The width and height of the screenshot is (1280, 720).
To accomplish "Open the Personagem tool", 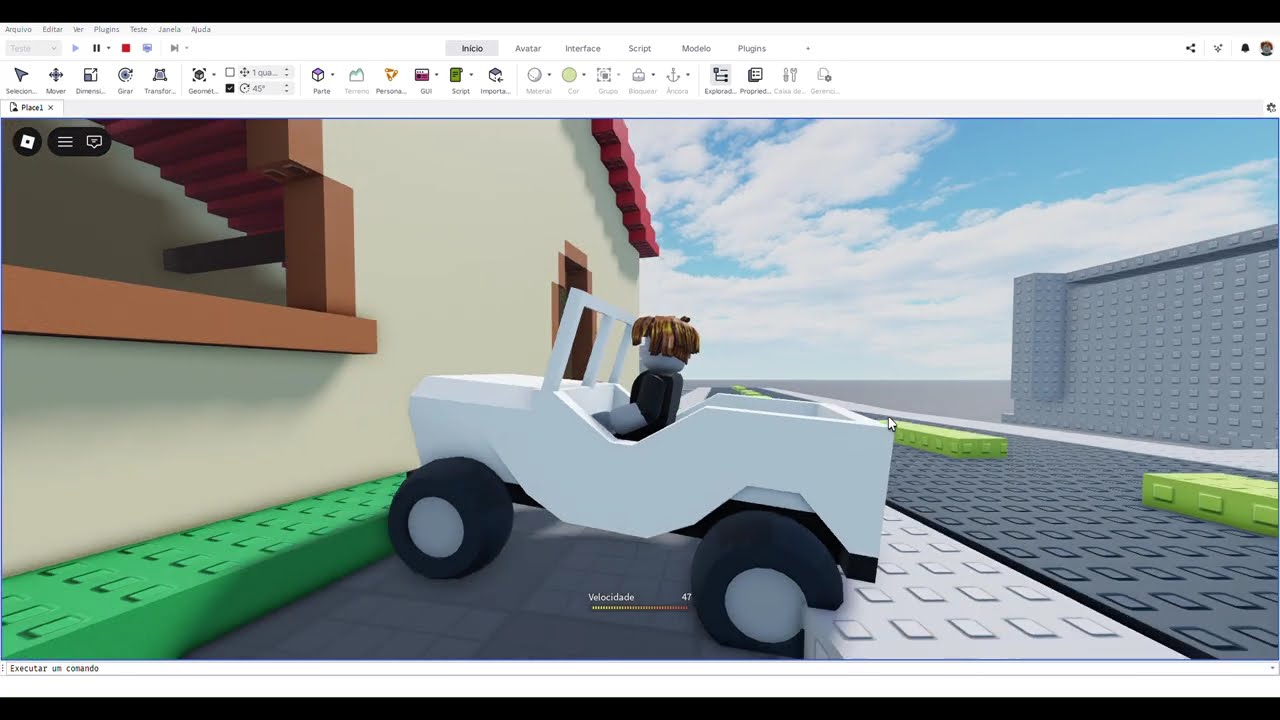I will (x=391, y=80).
